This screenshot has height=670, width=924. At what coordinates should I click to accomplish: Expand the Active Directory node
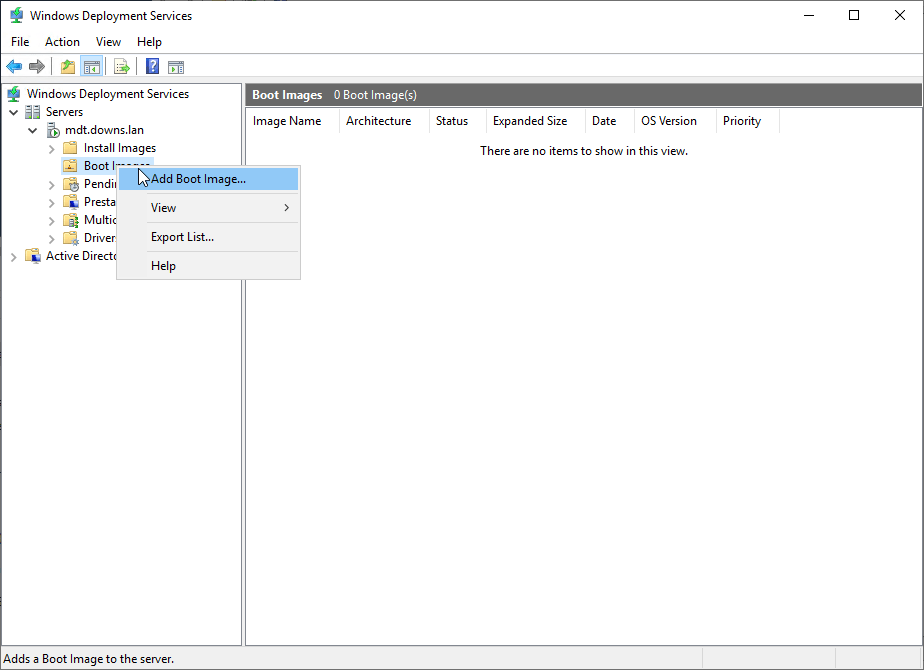click(14, 256)
